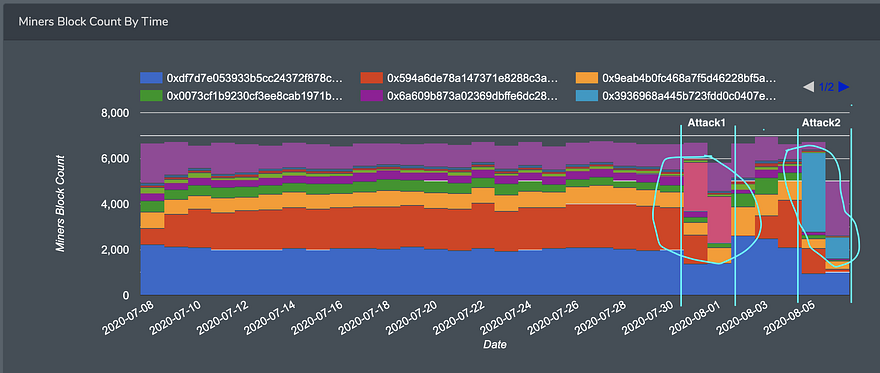Click the 1/2 legend page indicator

(x=826, y=87)
